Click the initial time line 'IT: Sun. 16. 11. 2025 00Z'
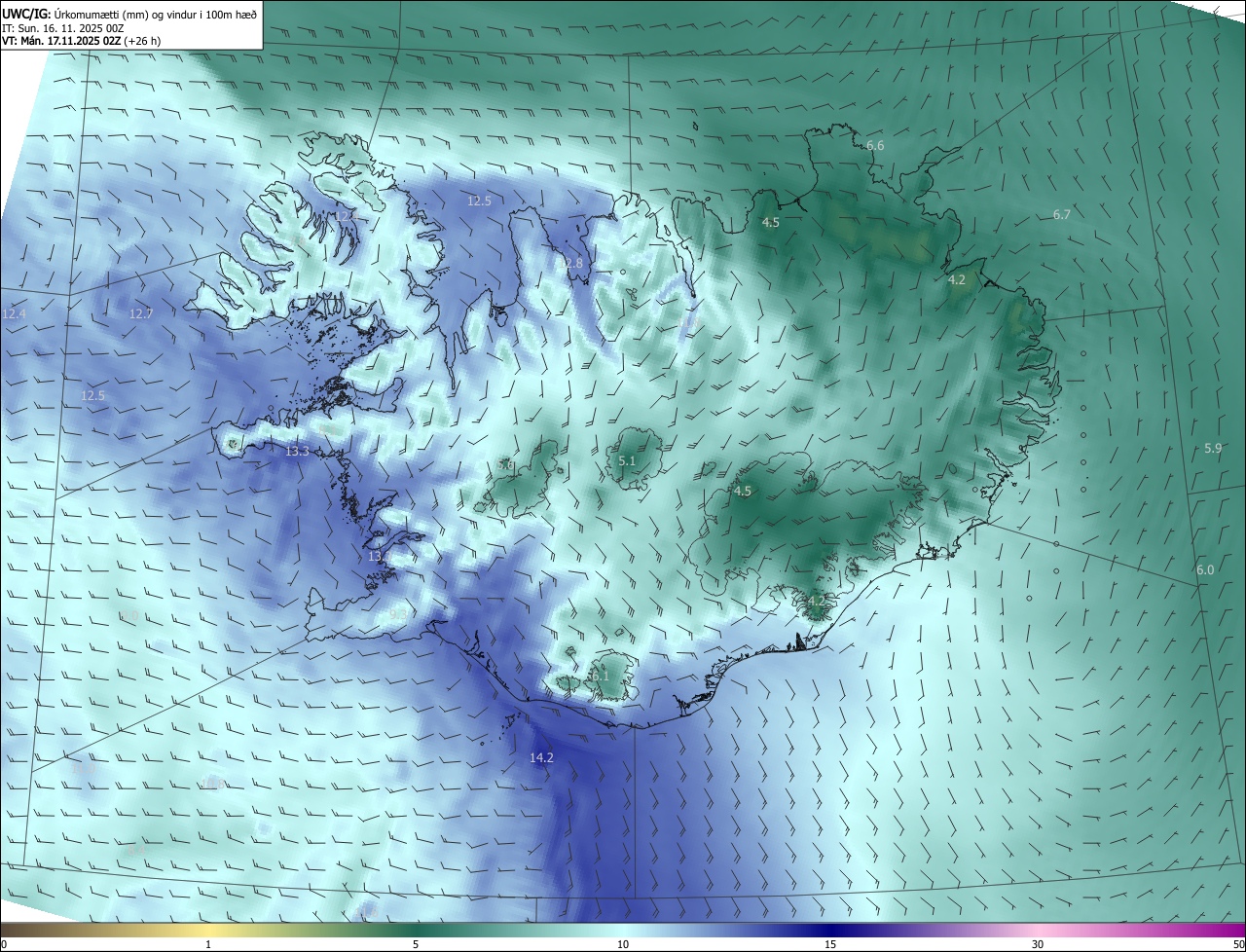The height and width of the screenshot is (952, 1246). coord(61,28)
